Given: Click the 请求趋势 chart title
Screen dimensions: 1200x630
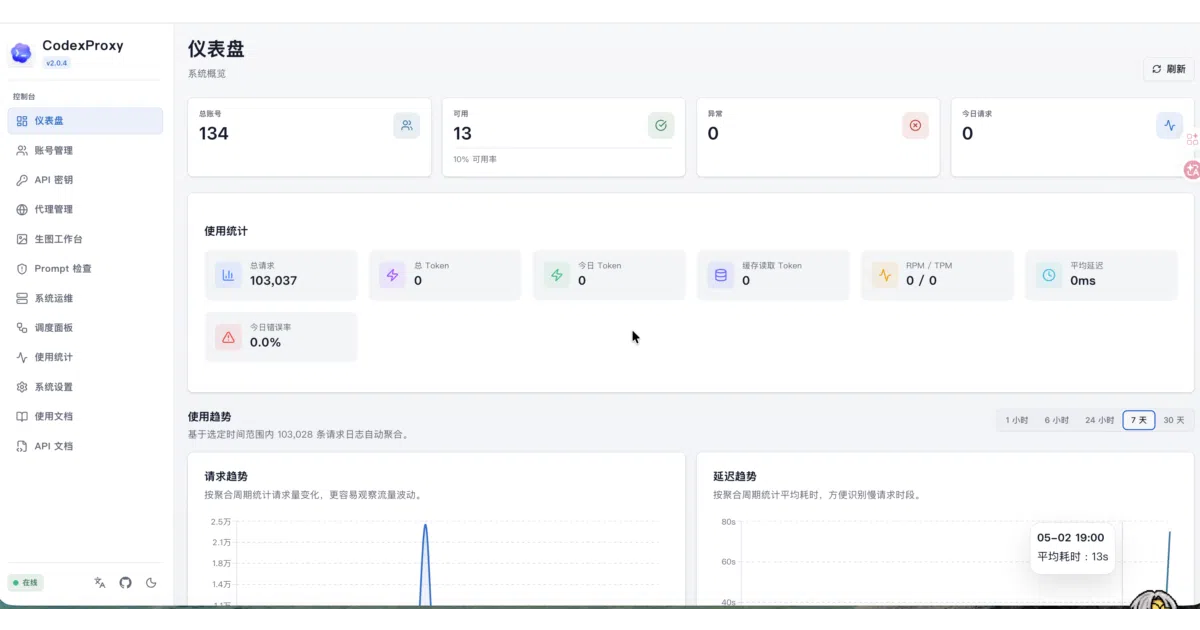Looking at the screenshot, I should pyautogui.click(x=226, y=477).
